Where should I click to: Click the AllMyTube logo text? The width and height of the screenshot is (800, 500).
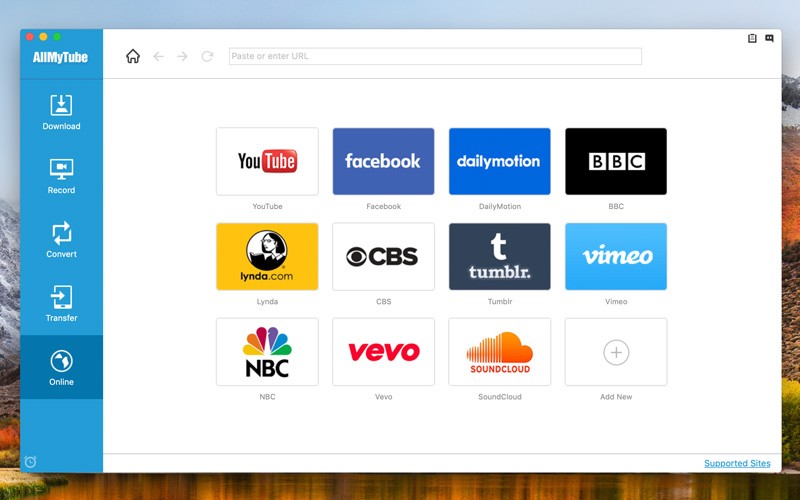60,57
